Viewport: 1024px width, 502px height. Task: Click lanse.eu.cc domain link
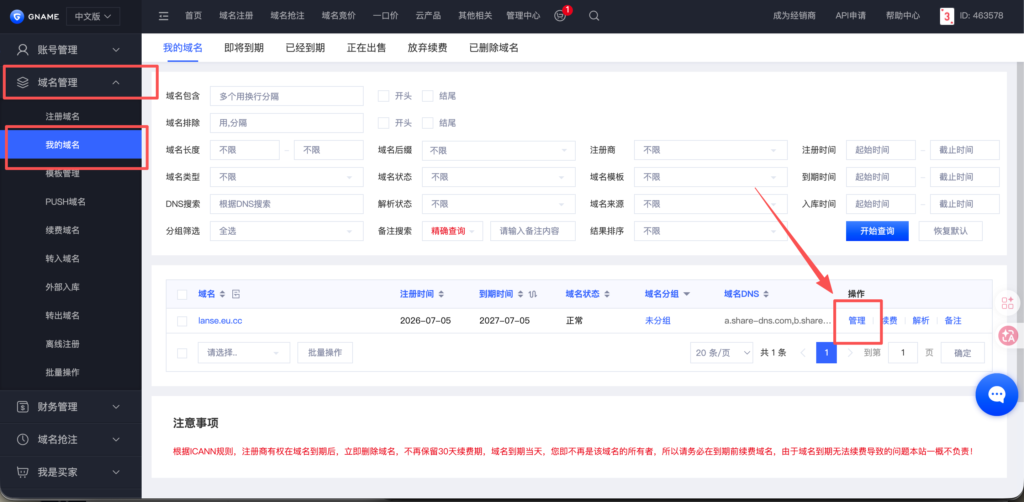pyautogui.click(x=220, y=321)
